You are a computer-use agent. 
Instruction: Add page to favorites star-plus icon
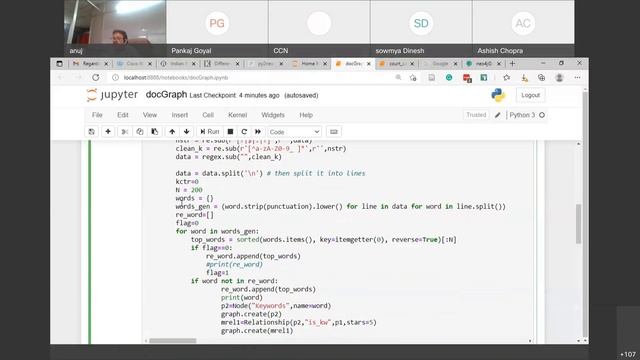click(x=413, y=78)
